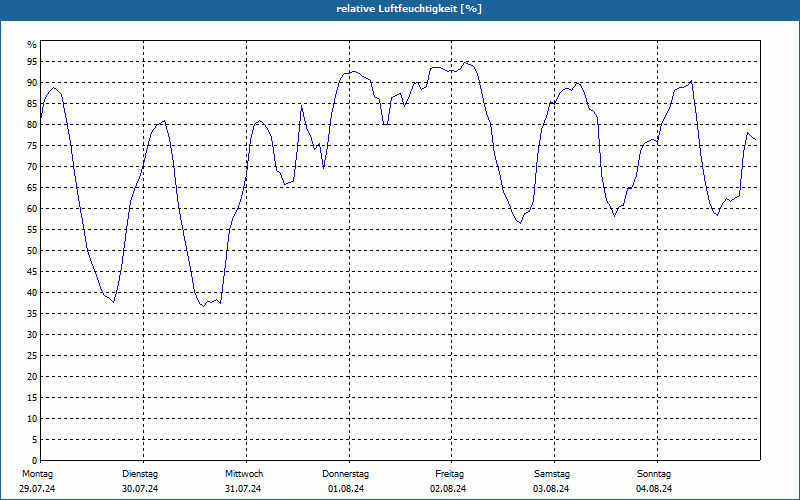800x500 pixels.
Task: Select the y-axis value 75
Action: pyautogui.click(x=32, y=145)
